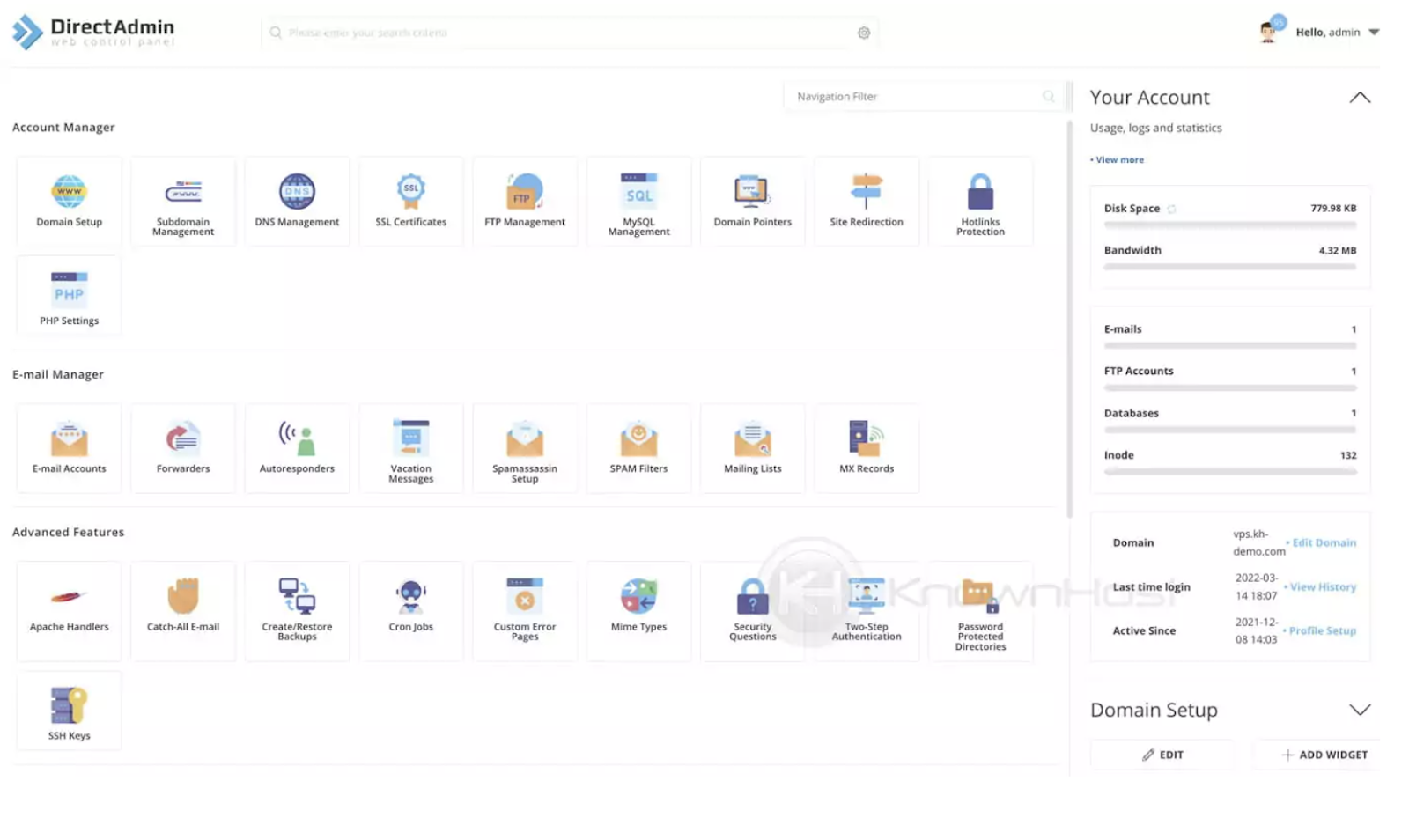Open SSH Keys
This screenshot has width=1409, height=840.
[69, 711]
